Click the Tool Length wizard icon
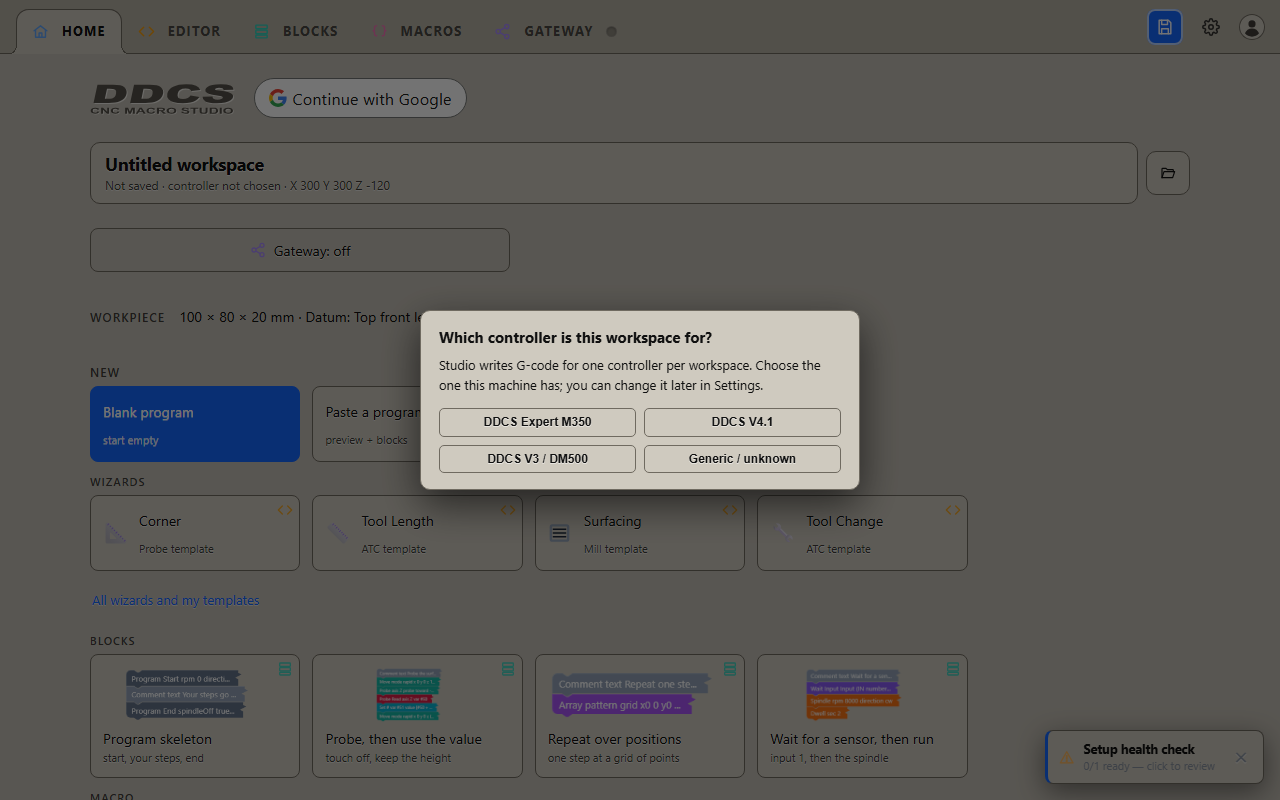Viewport: 1280px width, 800px height. [x=338, y=533]
